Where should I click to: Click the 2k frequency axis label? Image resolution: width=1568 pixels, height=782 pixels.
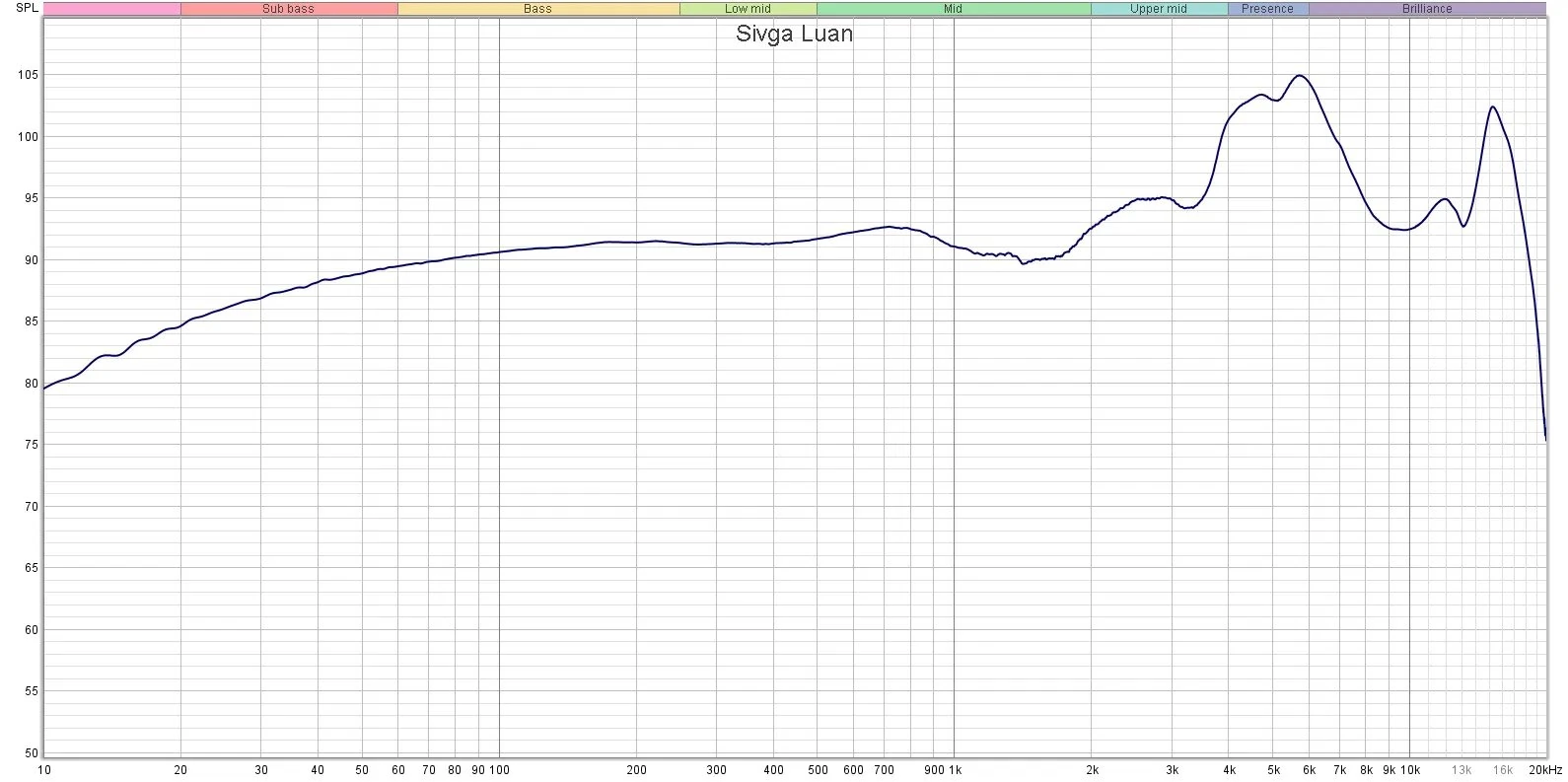click(1092, 770)
